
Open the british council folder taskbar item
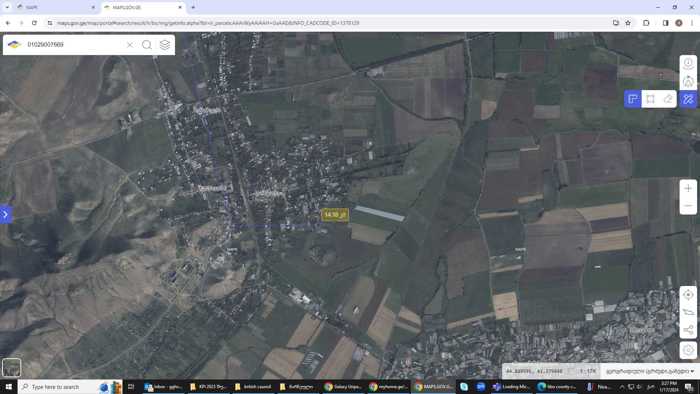253,387
